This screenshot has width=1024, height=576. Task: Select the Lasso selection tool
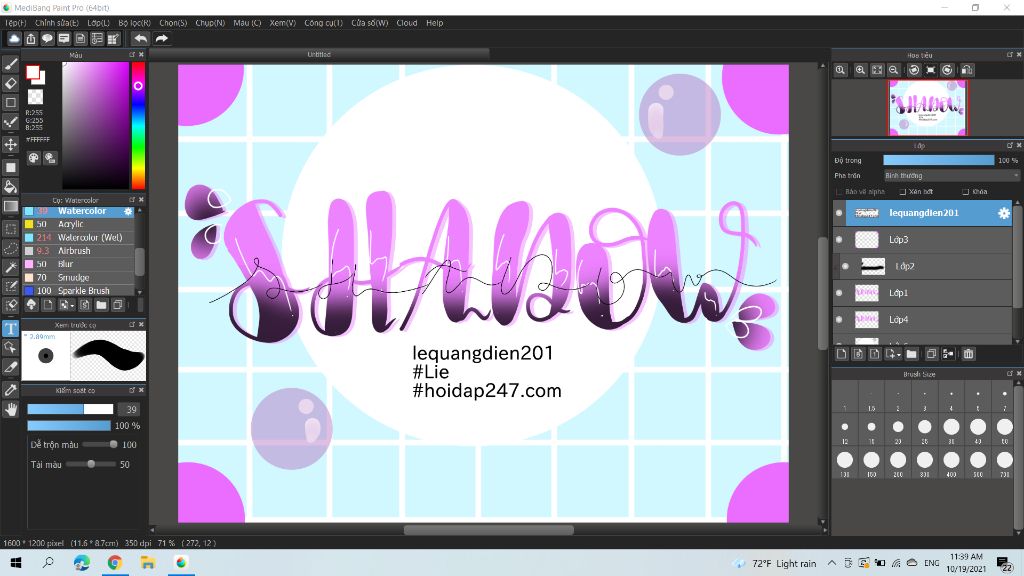point(10,248)
